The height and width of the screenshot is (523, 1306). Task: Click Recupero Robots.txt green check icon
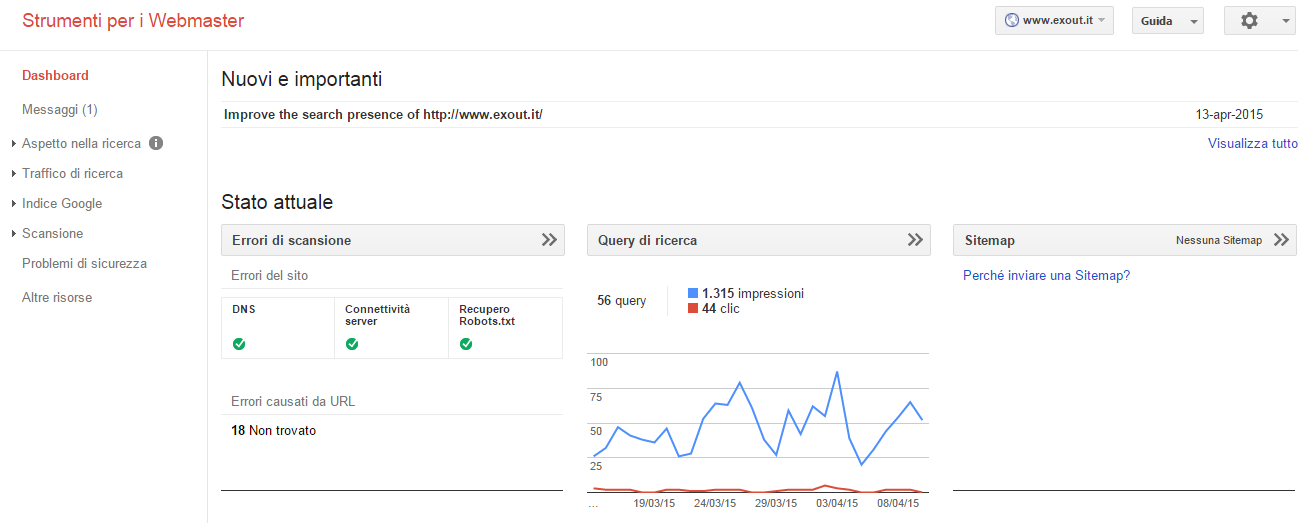coord(466,344)
